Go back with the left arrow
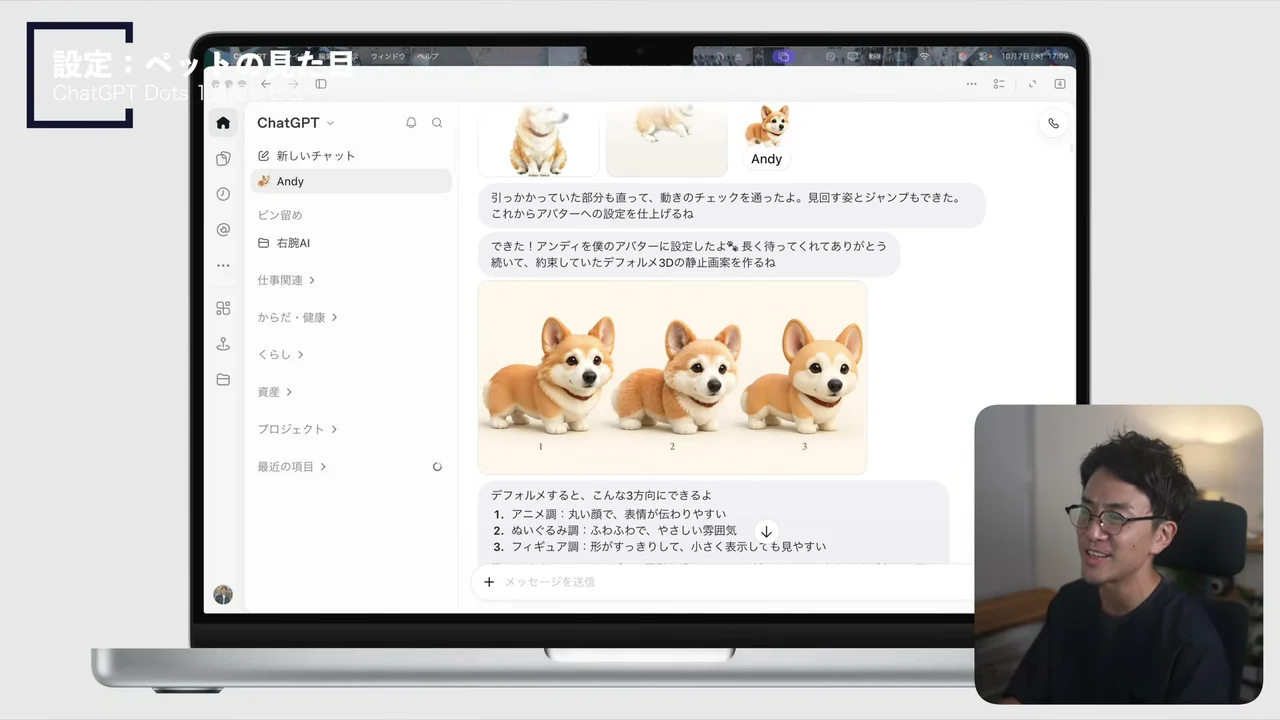 coord(265,84)
